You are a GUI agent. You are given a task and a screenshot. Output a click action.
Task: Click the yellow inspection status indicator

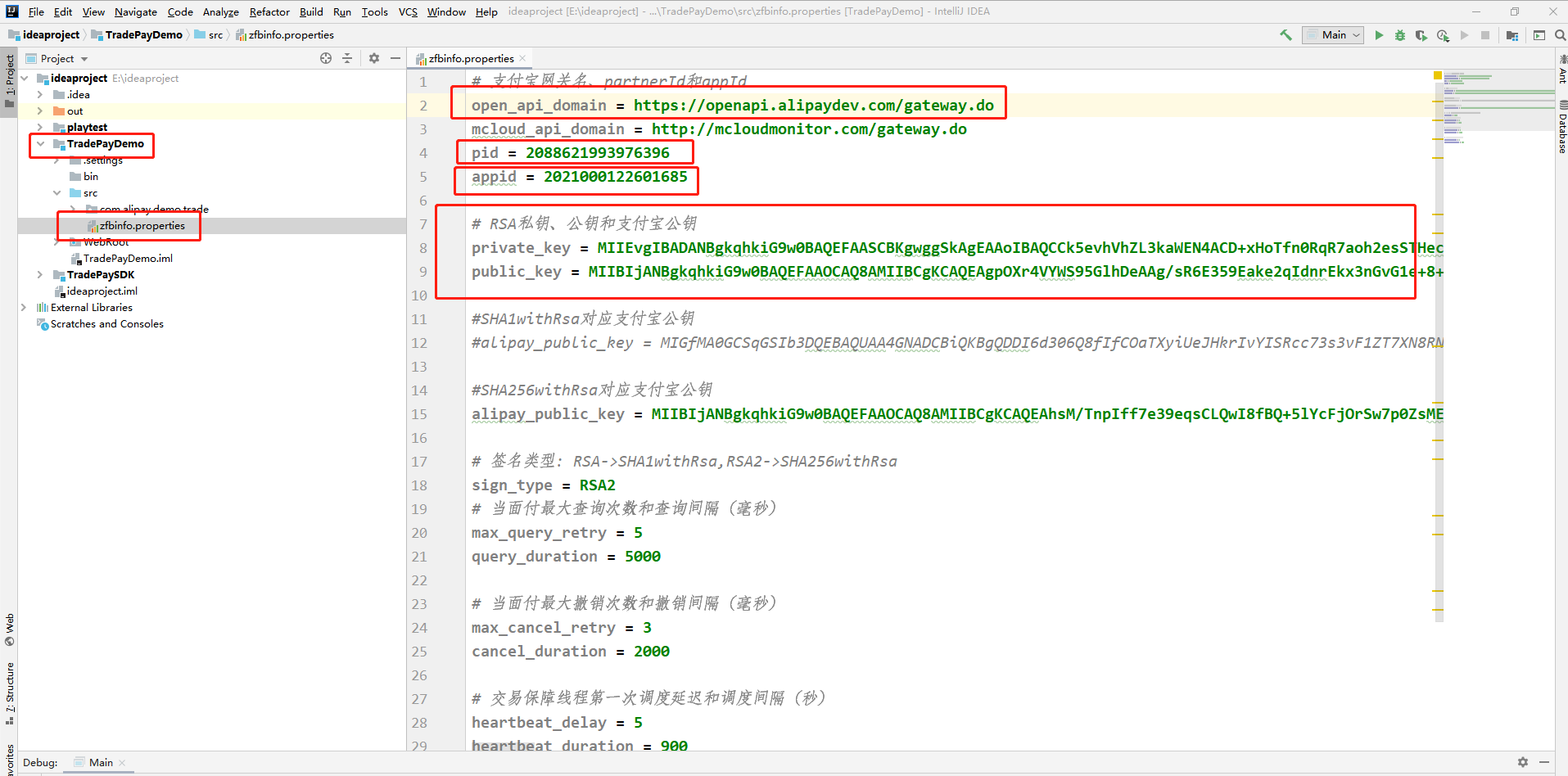click(x=1438, y=75)
